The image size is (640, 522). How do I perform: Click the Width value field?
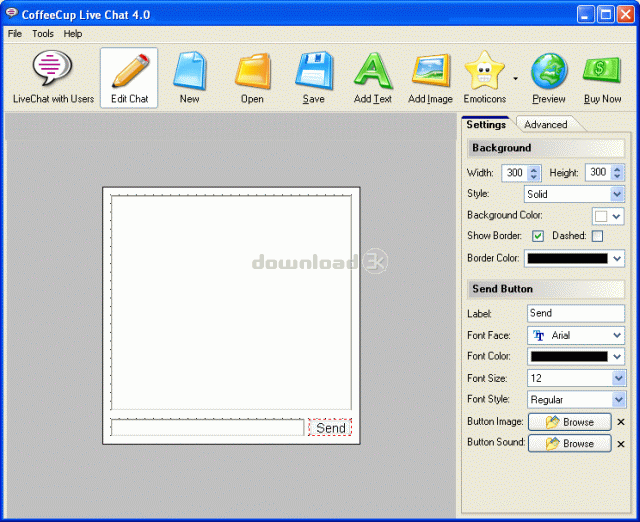pyautogui.click(x=514, y=173)
